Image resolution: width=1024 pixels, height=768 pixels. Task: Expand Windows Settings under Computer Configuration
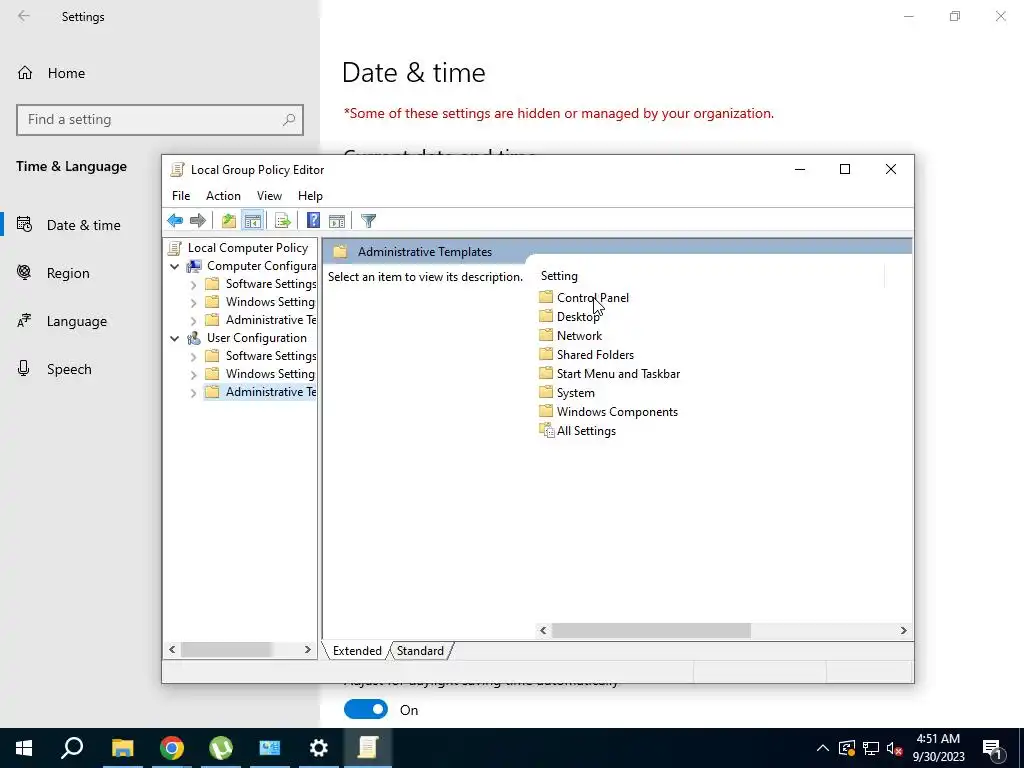pos(193,302)
